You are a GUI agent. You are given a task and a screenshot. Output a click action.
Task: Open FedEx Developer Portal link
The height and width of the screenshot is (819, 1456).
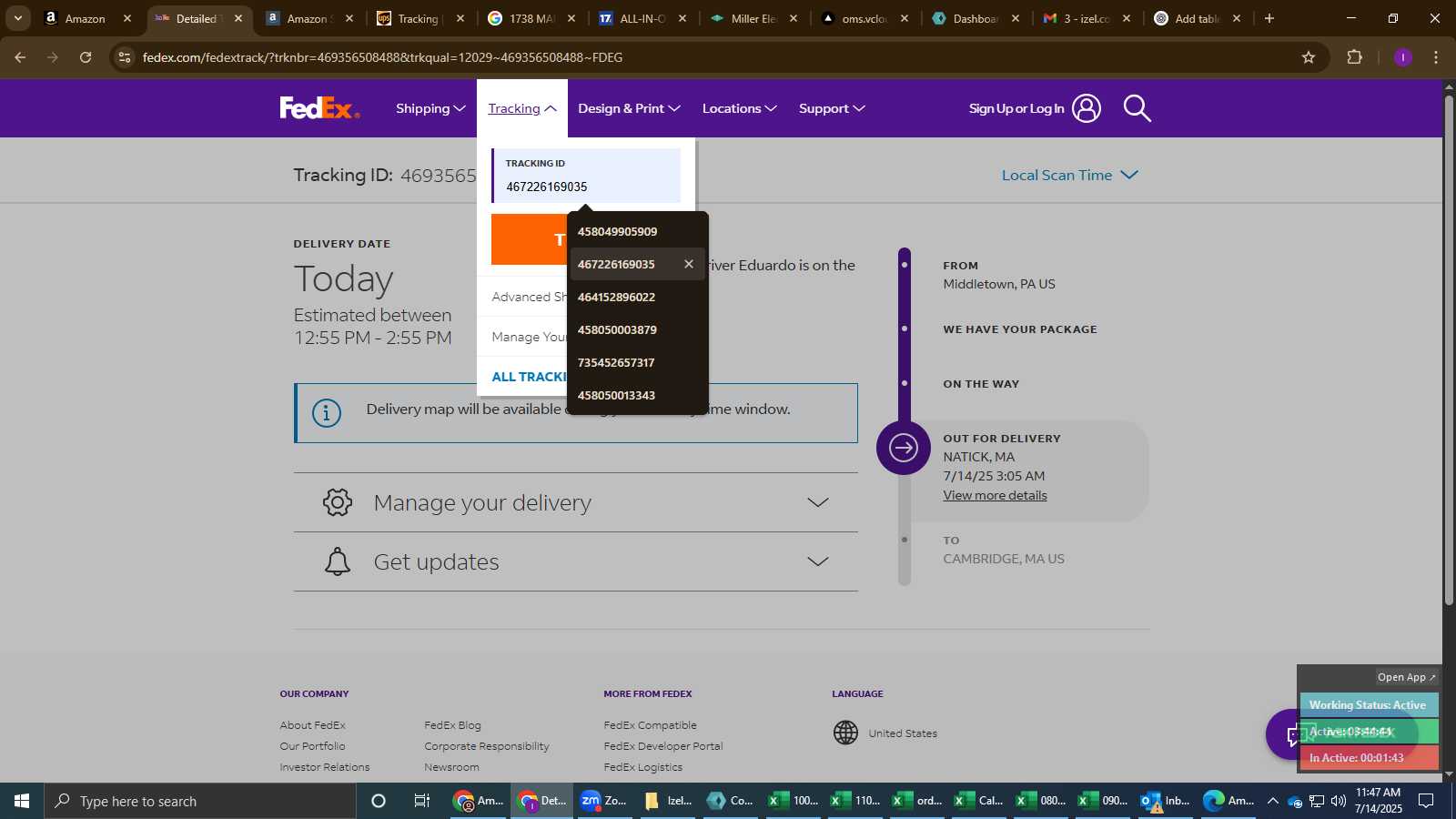coord(662,746)
